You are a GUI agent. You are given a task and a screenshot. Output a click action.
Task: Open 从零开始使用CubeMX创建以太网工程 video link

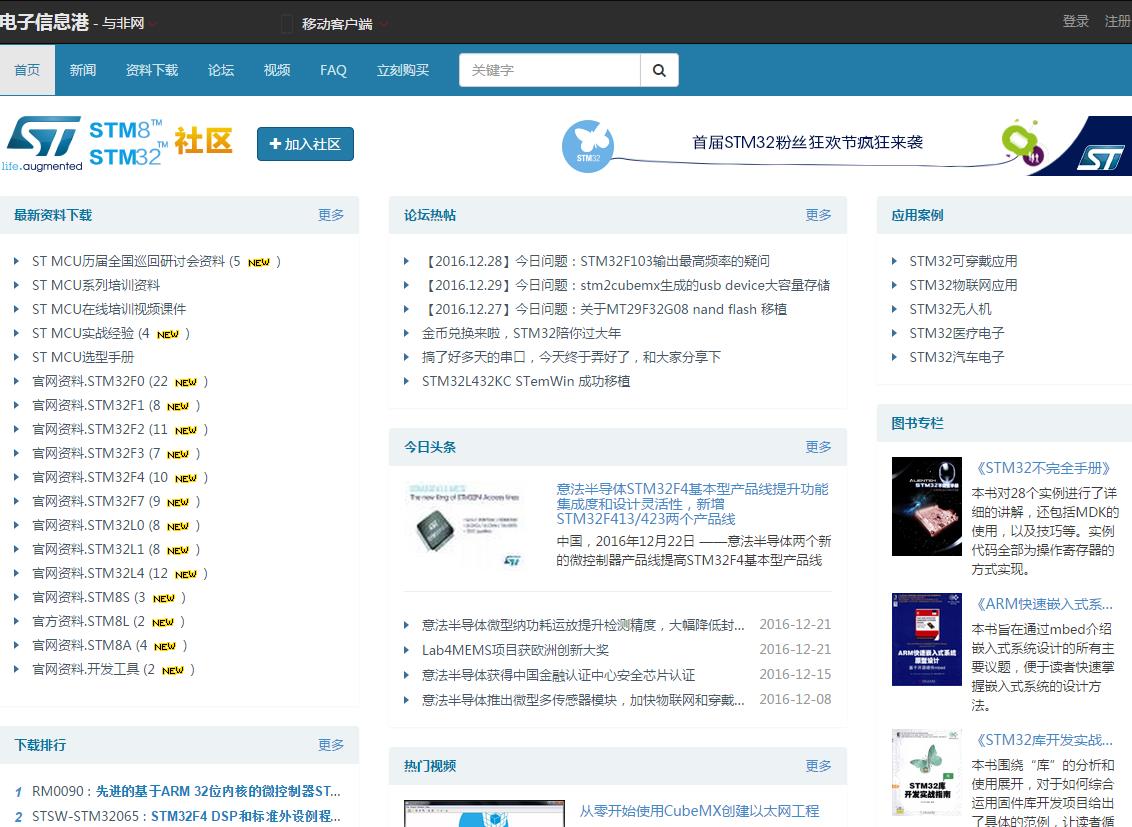tap(700, 811)
